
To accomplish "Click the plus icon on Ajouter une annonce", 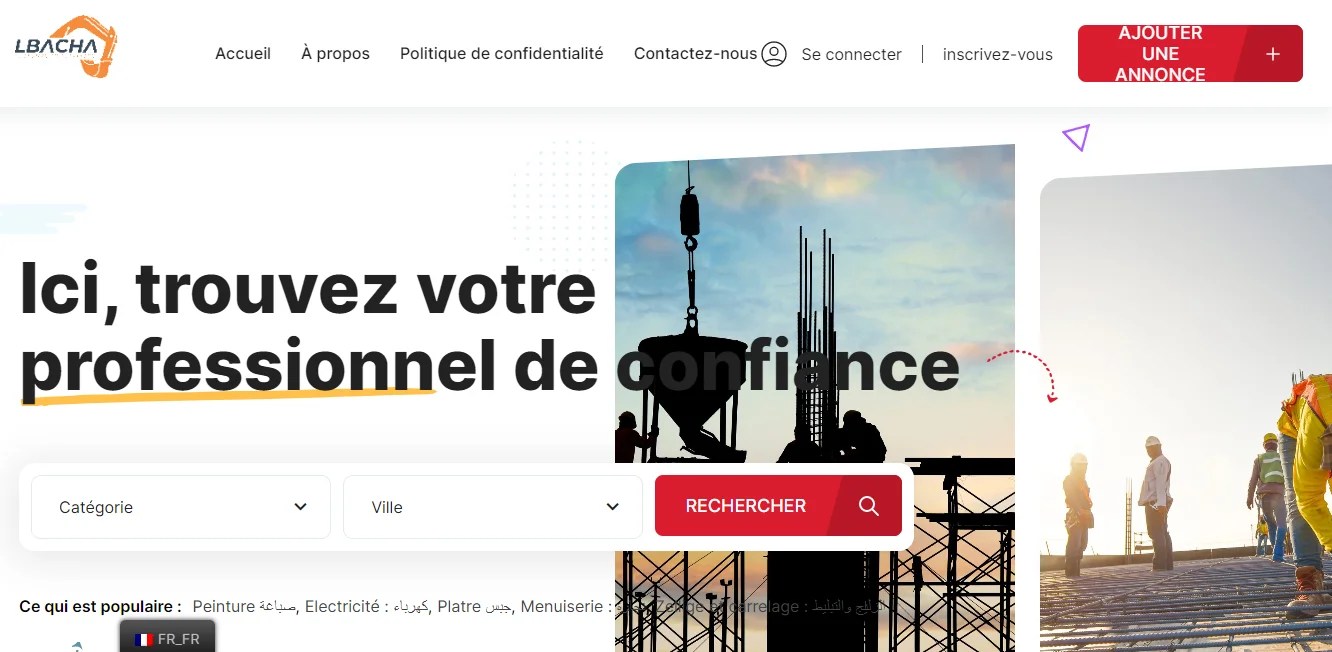I will (x=1272, y=54).
